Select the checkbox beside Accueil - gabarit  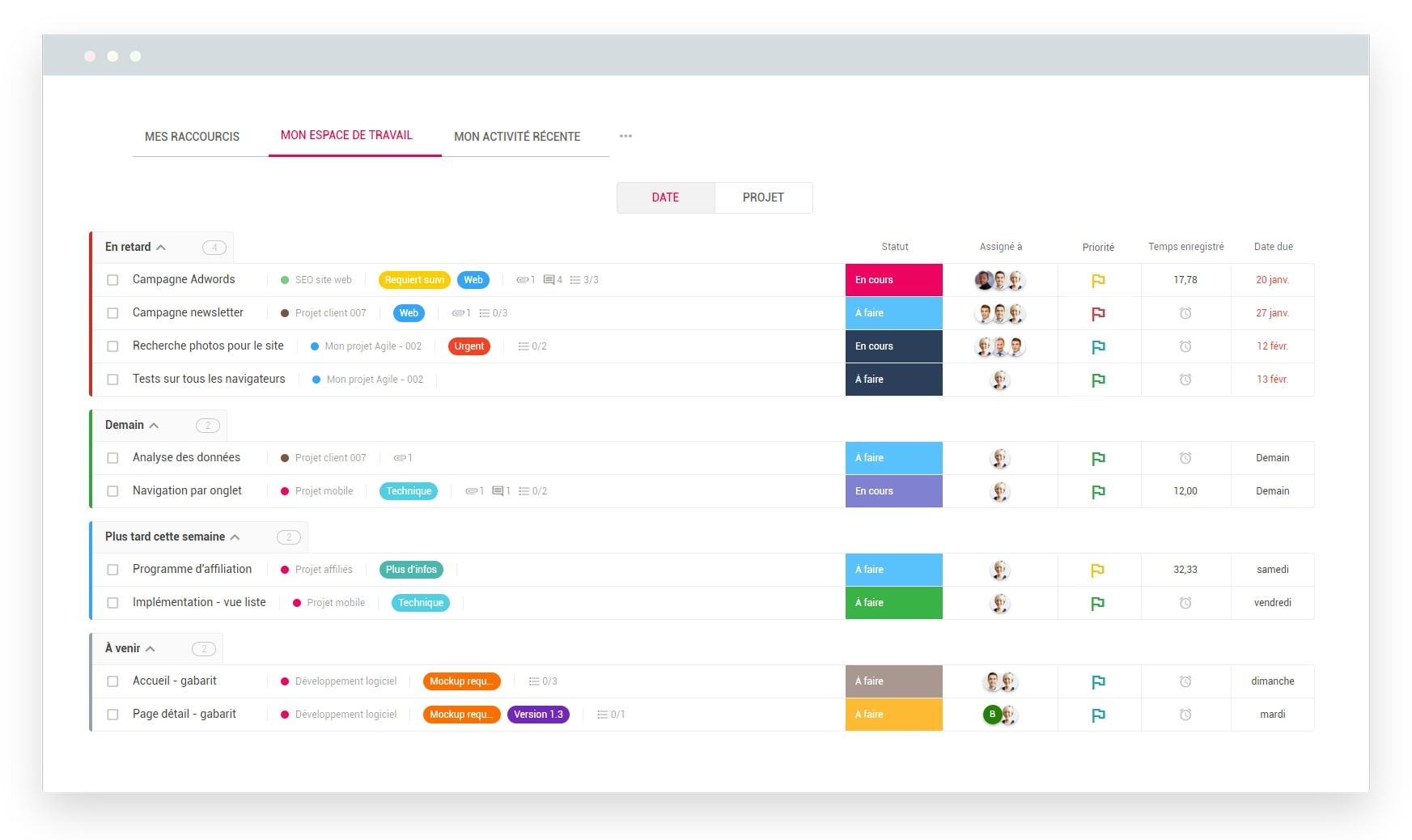[112, 681]
